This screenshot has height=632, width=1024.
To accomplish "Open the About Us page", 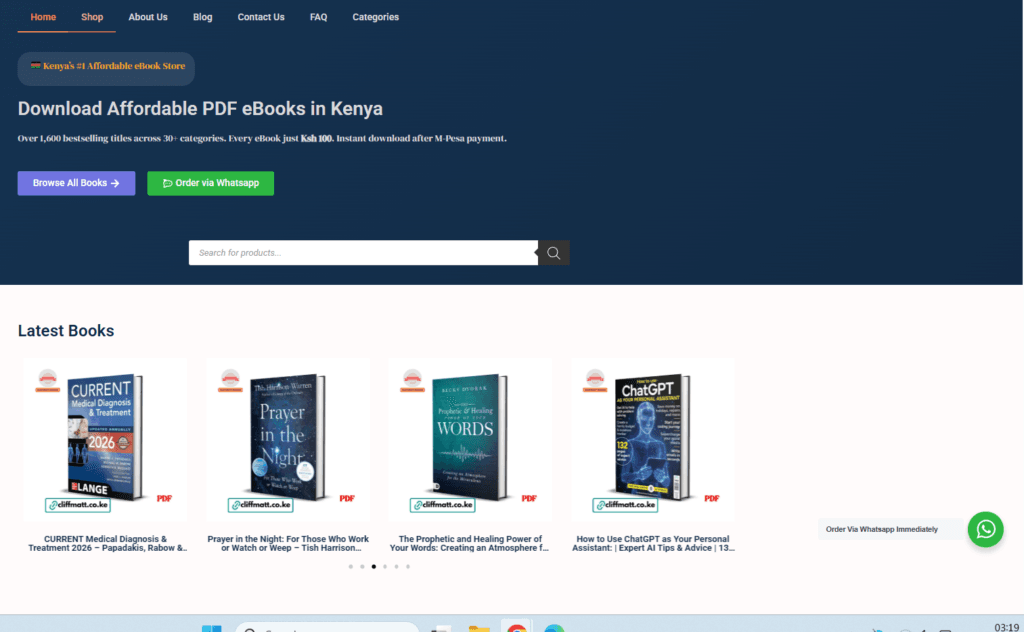I will 148,17.
